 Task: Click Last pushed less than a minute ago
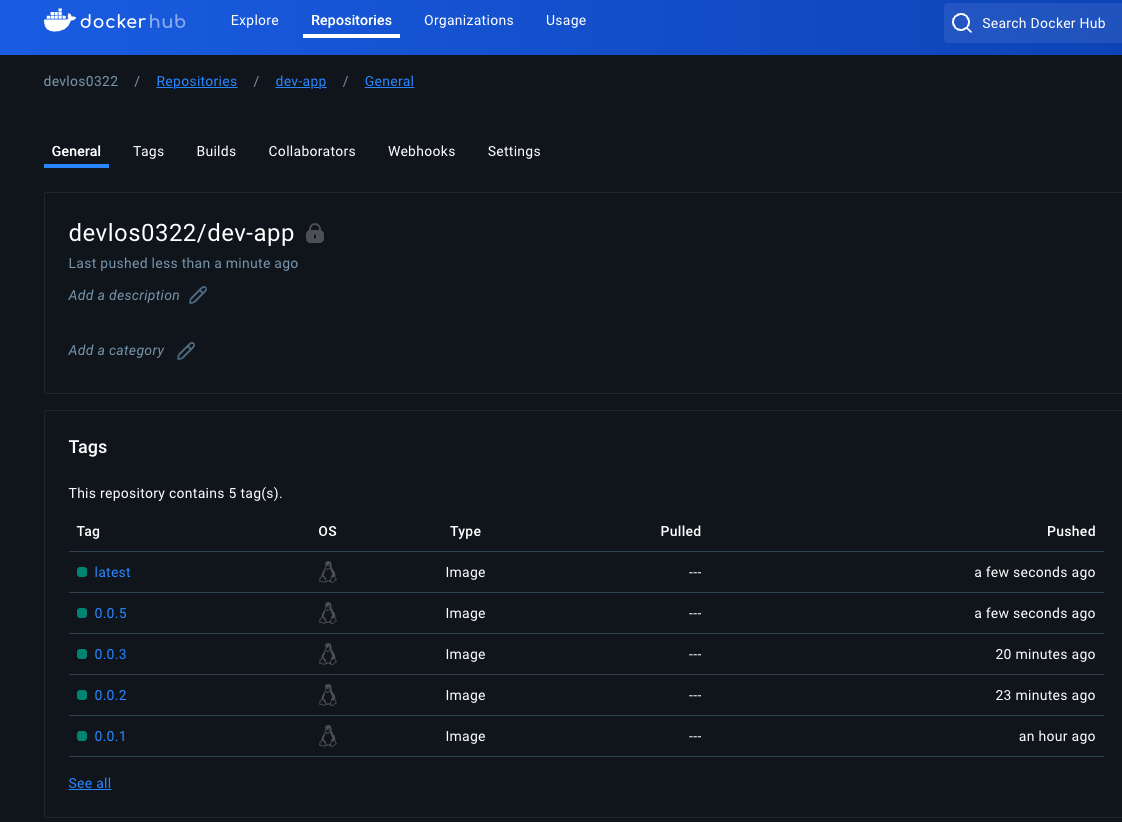[183, 263]
